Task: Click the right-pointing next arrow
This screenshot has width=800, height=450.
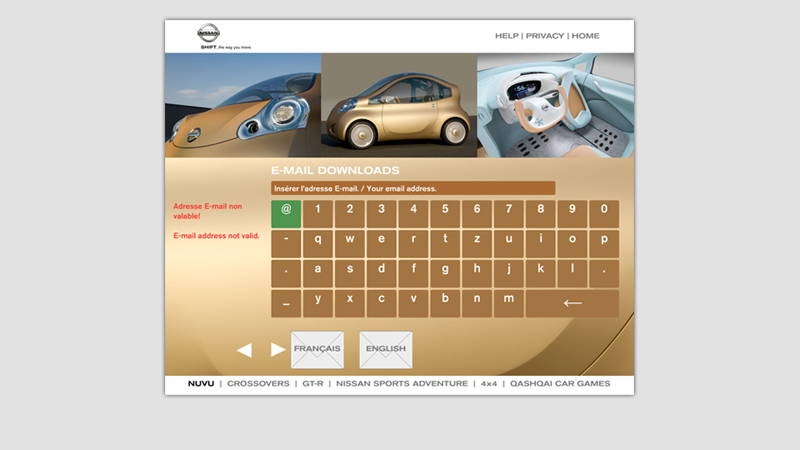Action: tap(278, 349)
